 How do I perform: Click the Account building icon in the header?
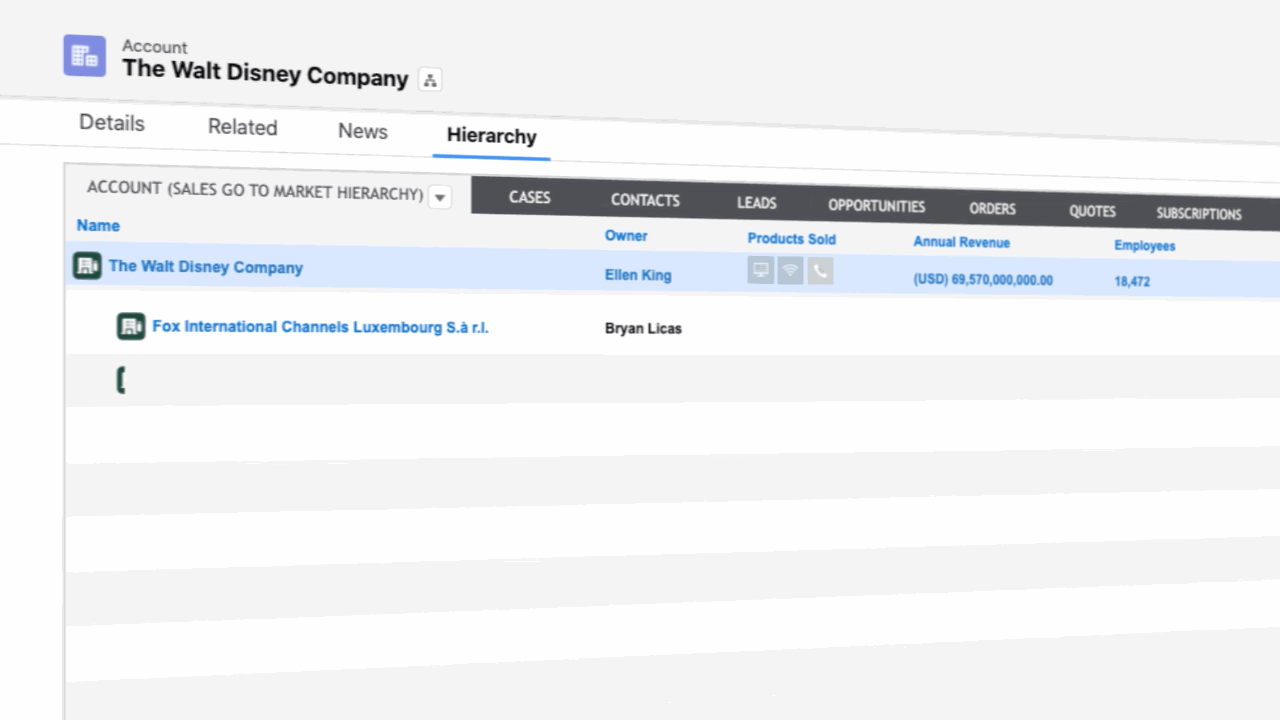coord(84,56)
